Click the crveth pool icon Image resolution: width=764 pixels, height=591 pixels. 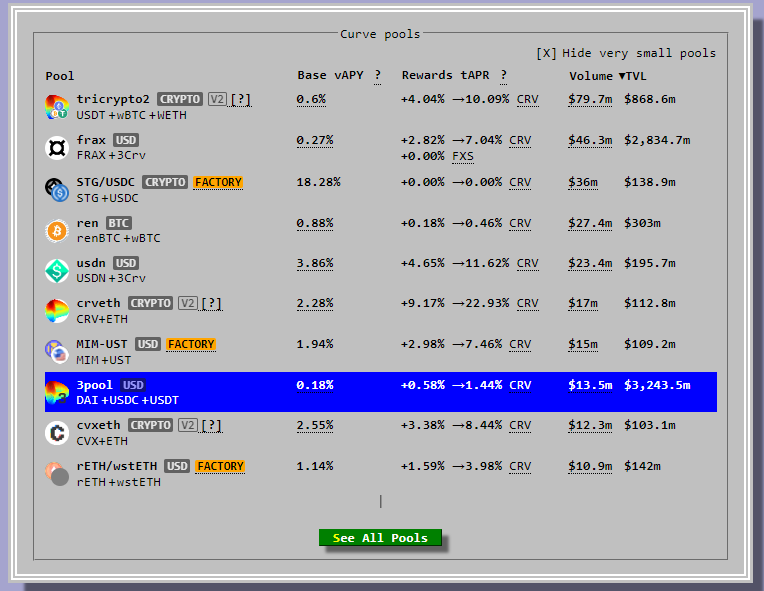click(x=57, y=311)
